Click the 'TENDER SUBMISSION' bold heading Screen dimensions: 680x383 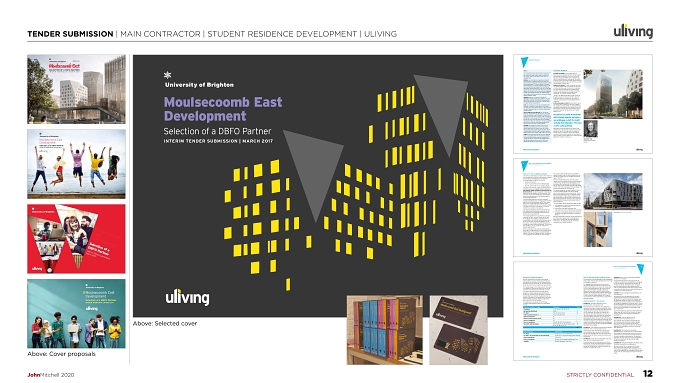(x=70, y=34)
